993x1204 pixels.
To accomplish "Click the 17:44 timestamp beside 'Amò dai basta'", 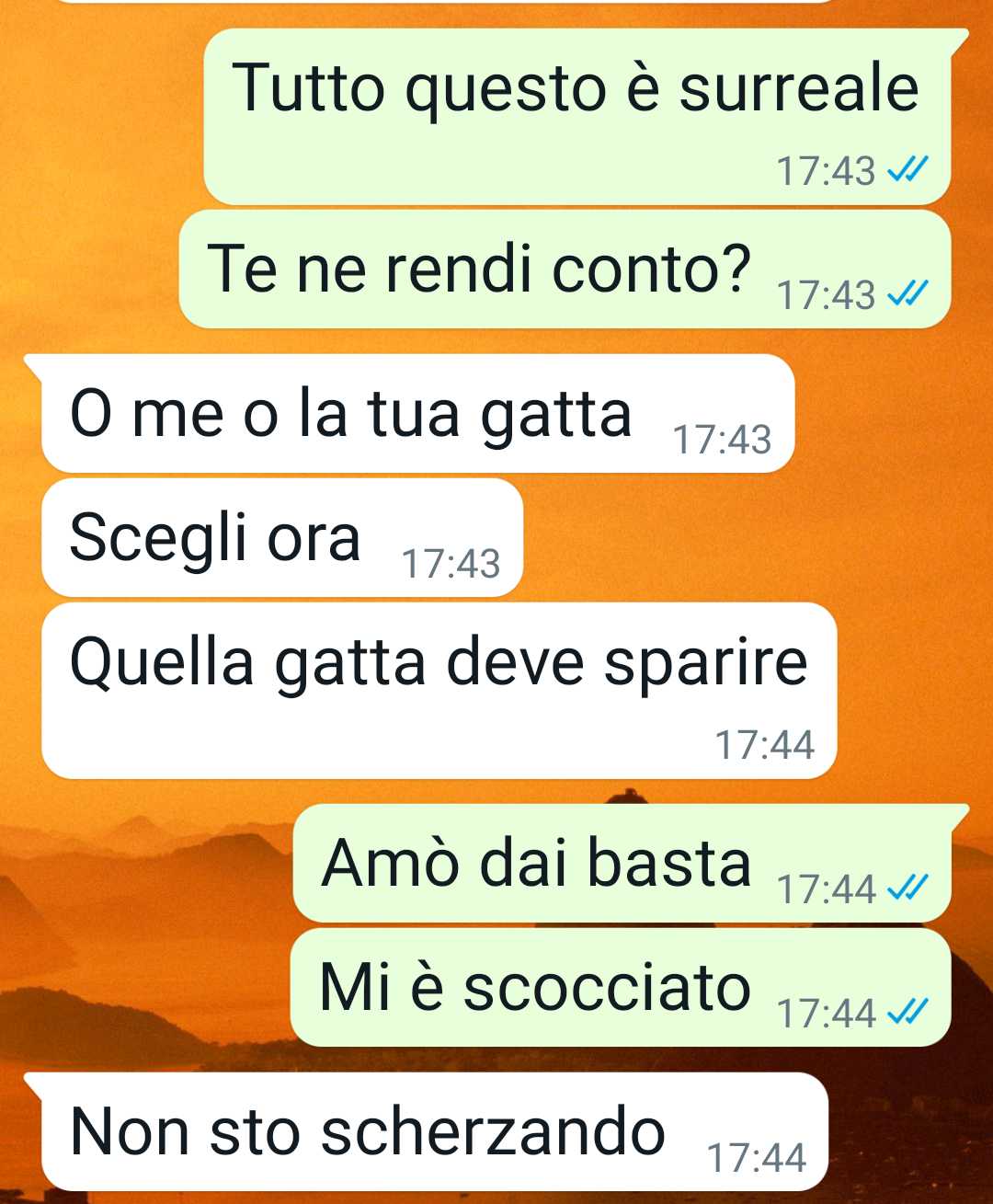I will pyautogui.click(x=827, y=889).
